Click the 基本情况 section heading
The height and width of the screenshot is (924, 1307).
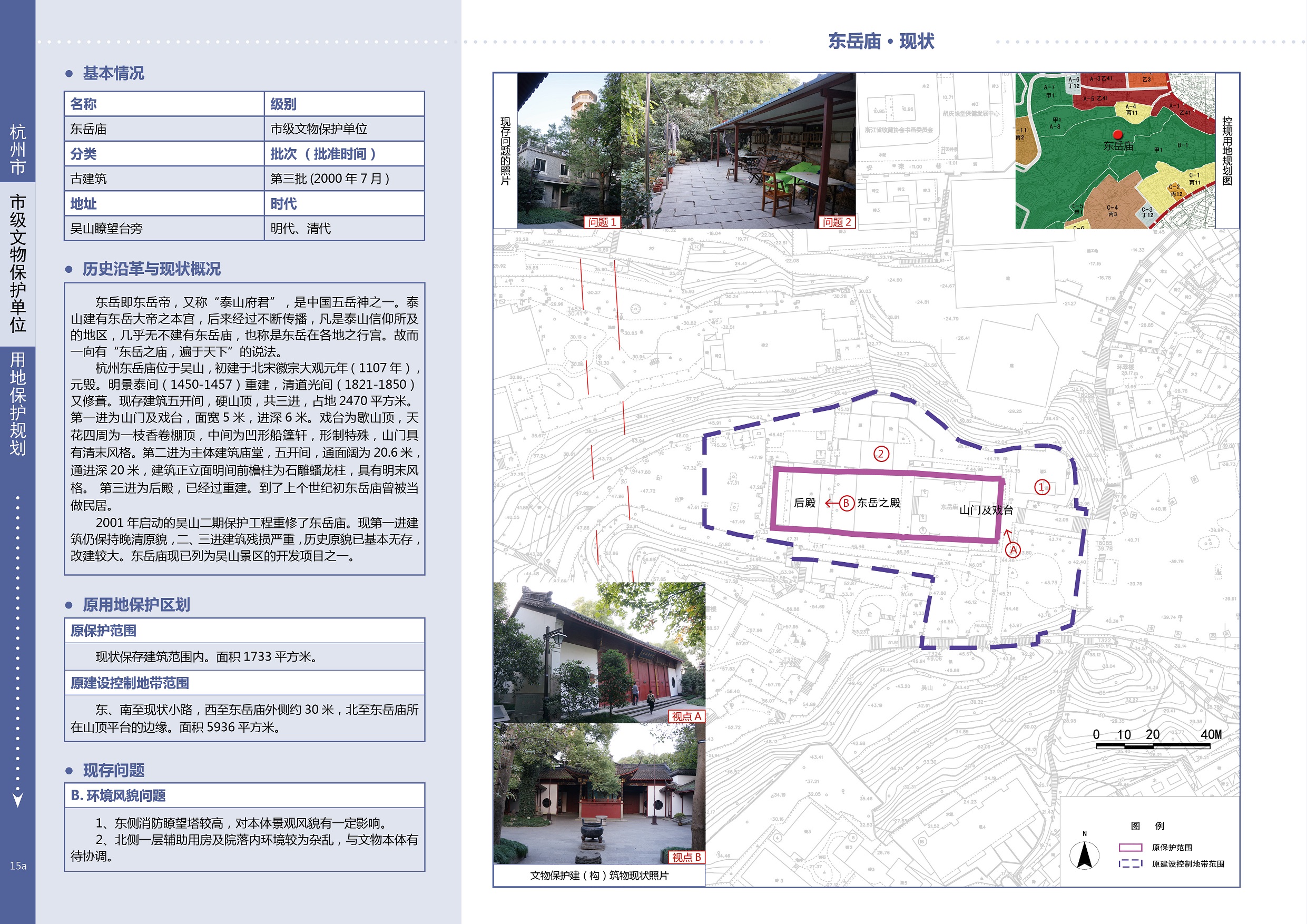tap(113, 73)
